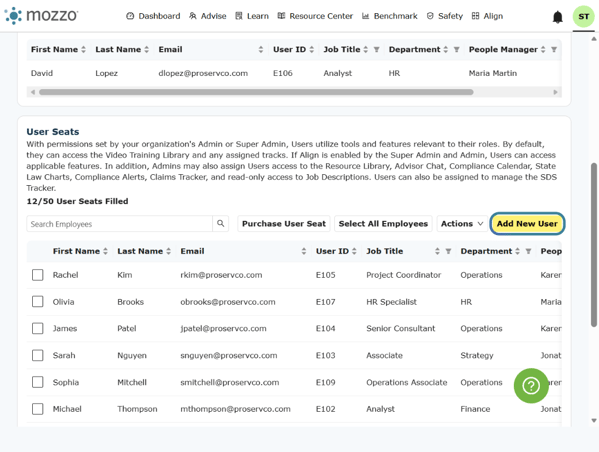Sort User Seats table by User ID

[354, 251]
